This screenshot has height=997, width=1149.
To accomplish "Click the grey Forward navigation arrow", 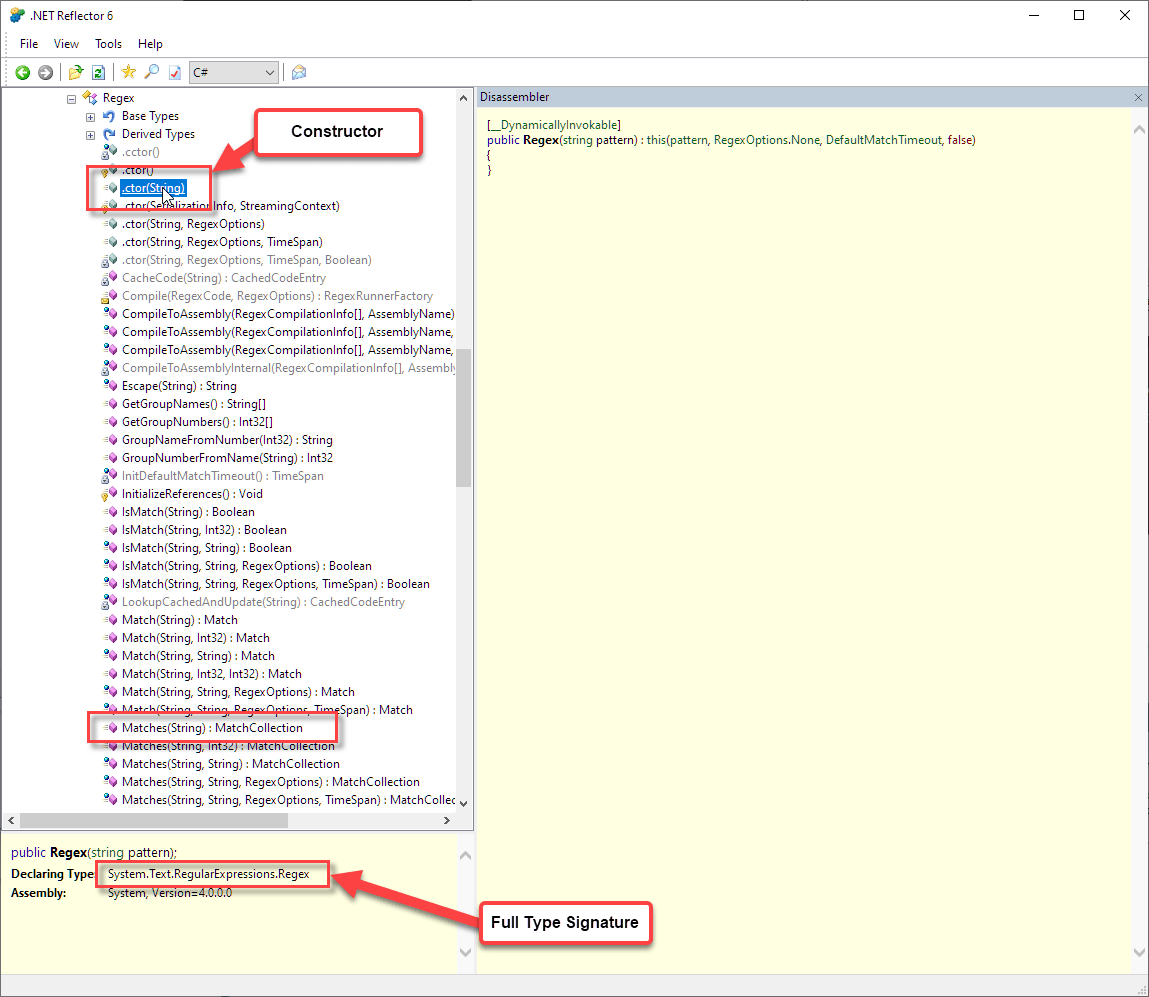I will point(45,72).
